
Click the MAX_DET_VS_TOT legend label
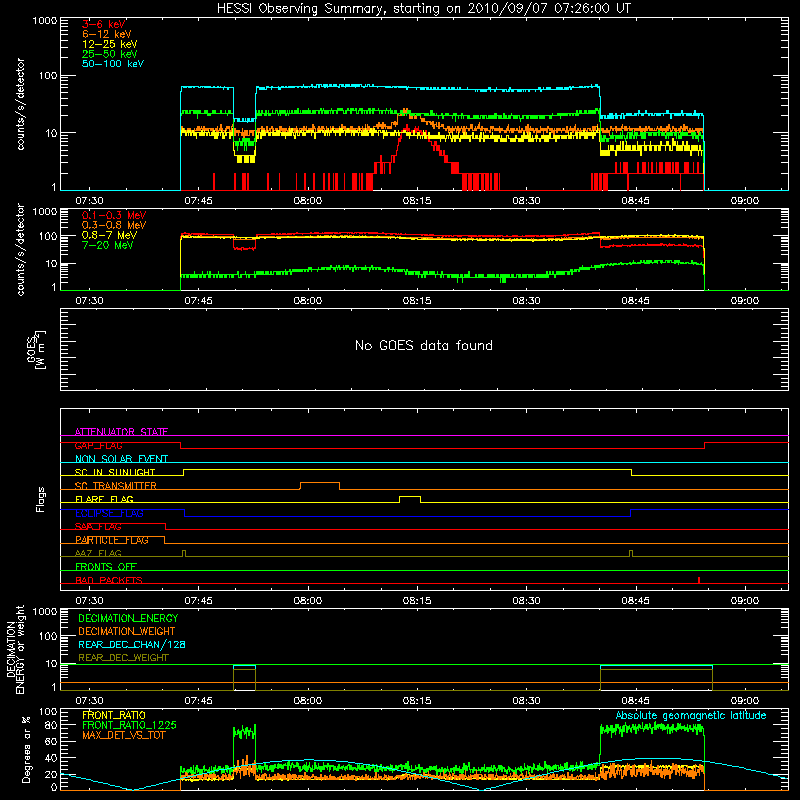[x=123, y=735]
